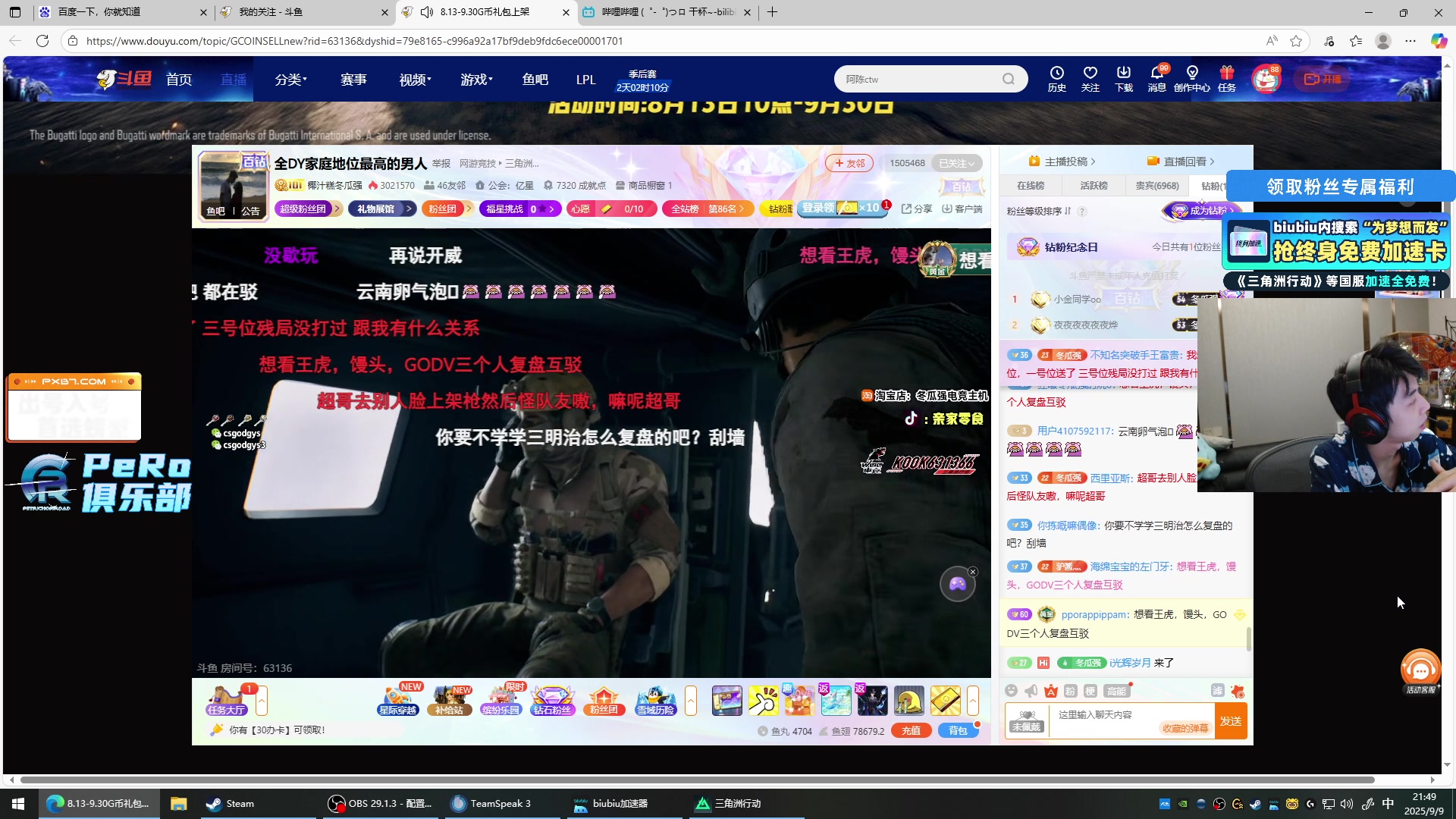Open the 游戏 dropdown in nav

pyautogui.click(x=476, y=80)
